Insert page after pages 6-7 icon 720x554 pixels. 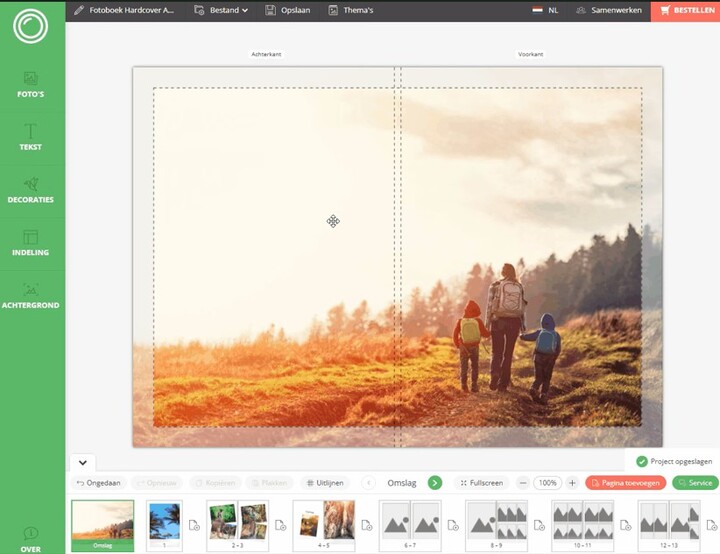coord(453,525)
